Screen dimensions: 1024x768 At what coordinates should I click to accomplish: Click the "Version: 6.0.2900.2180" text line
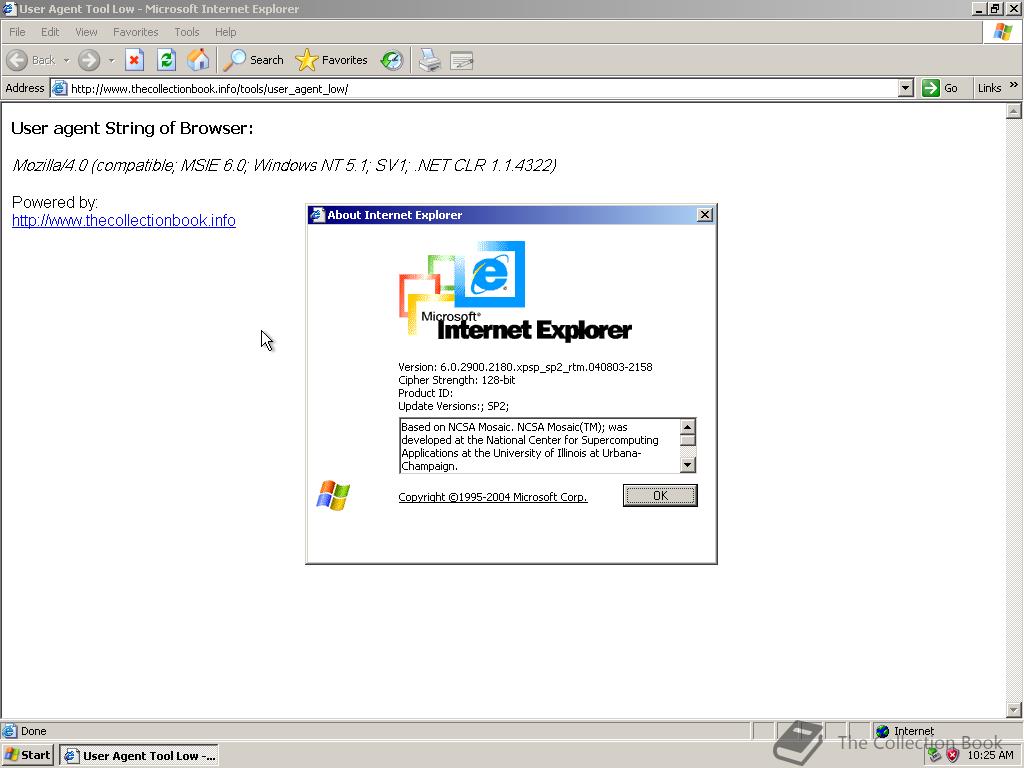(525, 367)
